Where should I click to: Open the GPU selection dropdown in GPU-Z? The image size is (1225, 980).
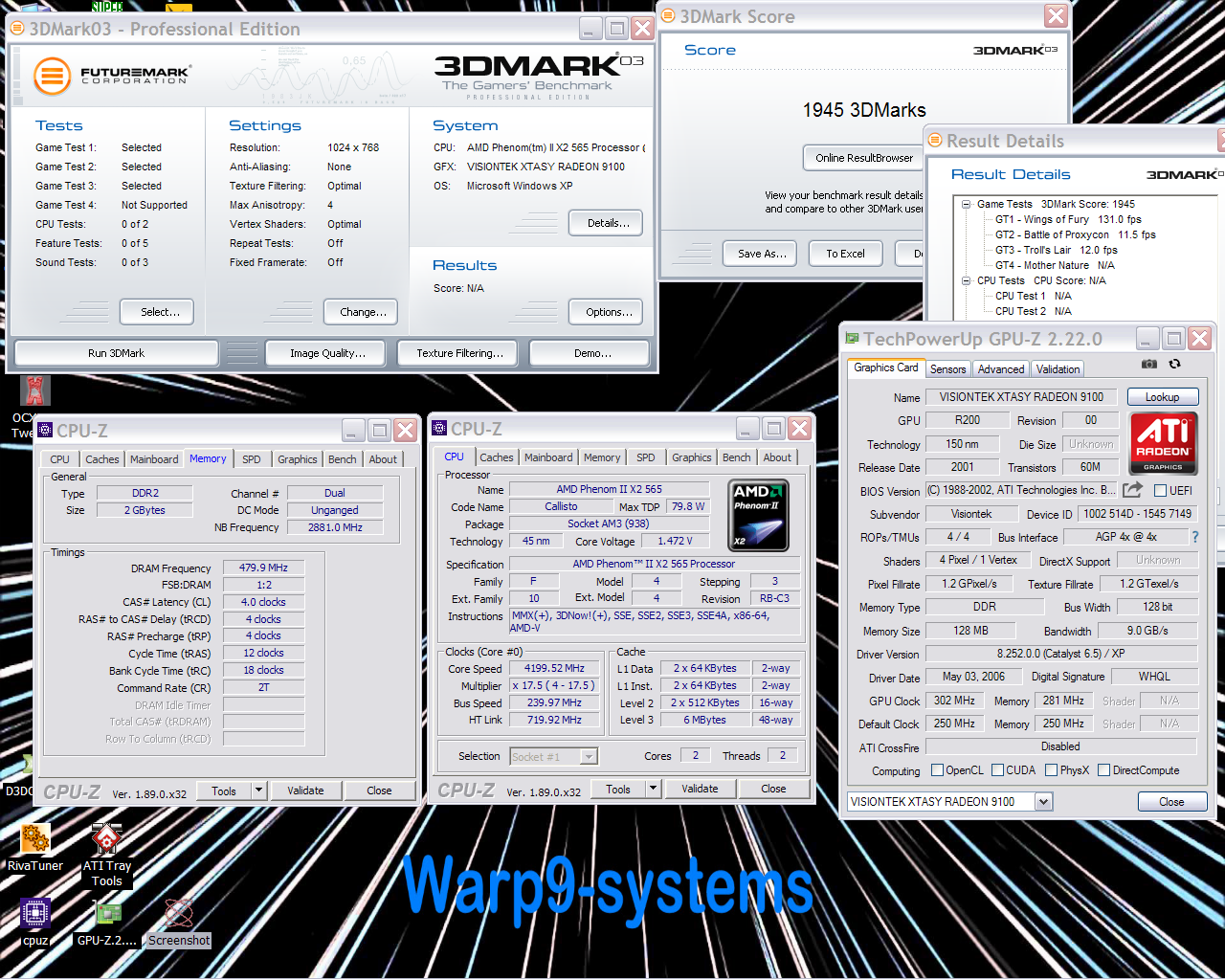click(x=1043, y=802)
